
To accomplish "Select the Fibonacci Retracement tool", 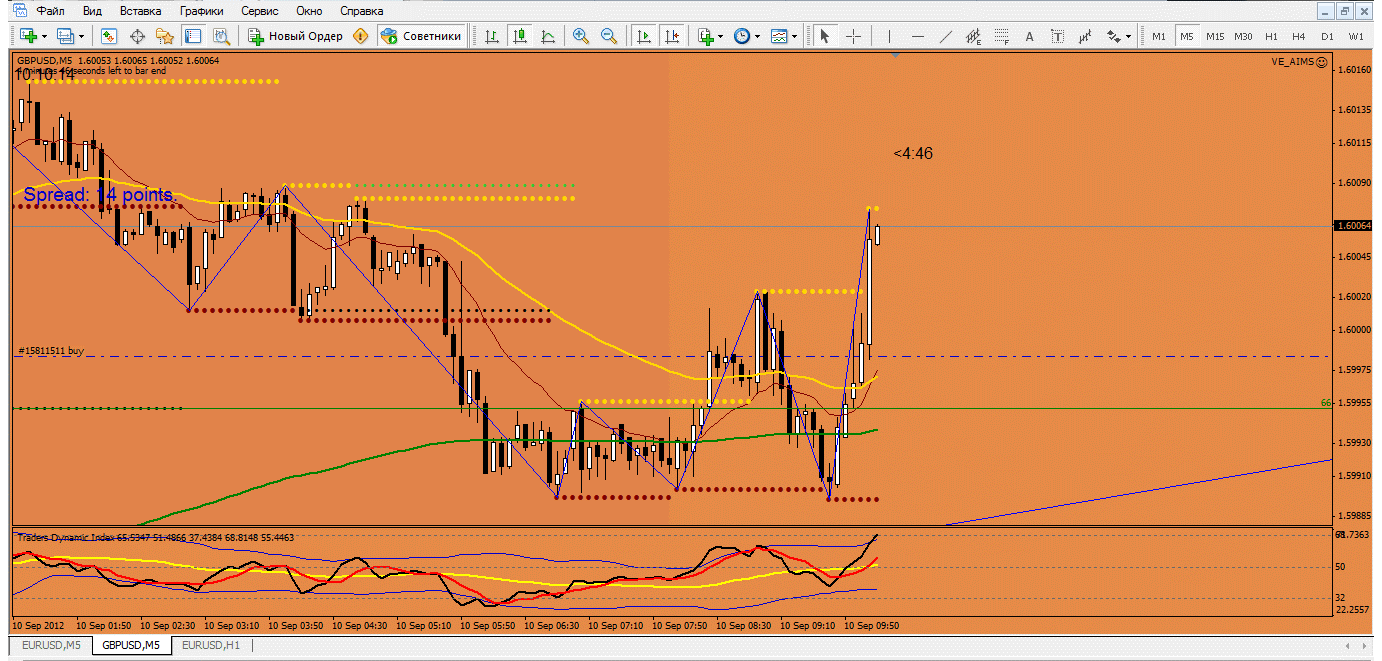I will [x=1002, y=36].
